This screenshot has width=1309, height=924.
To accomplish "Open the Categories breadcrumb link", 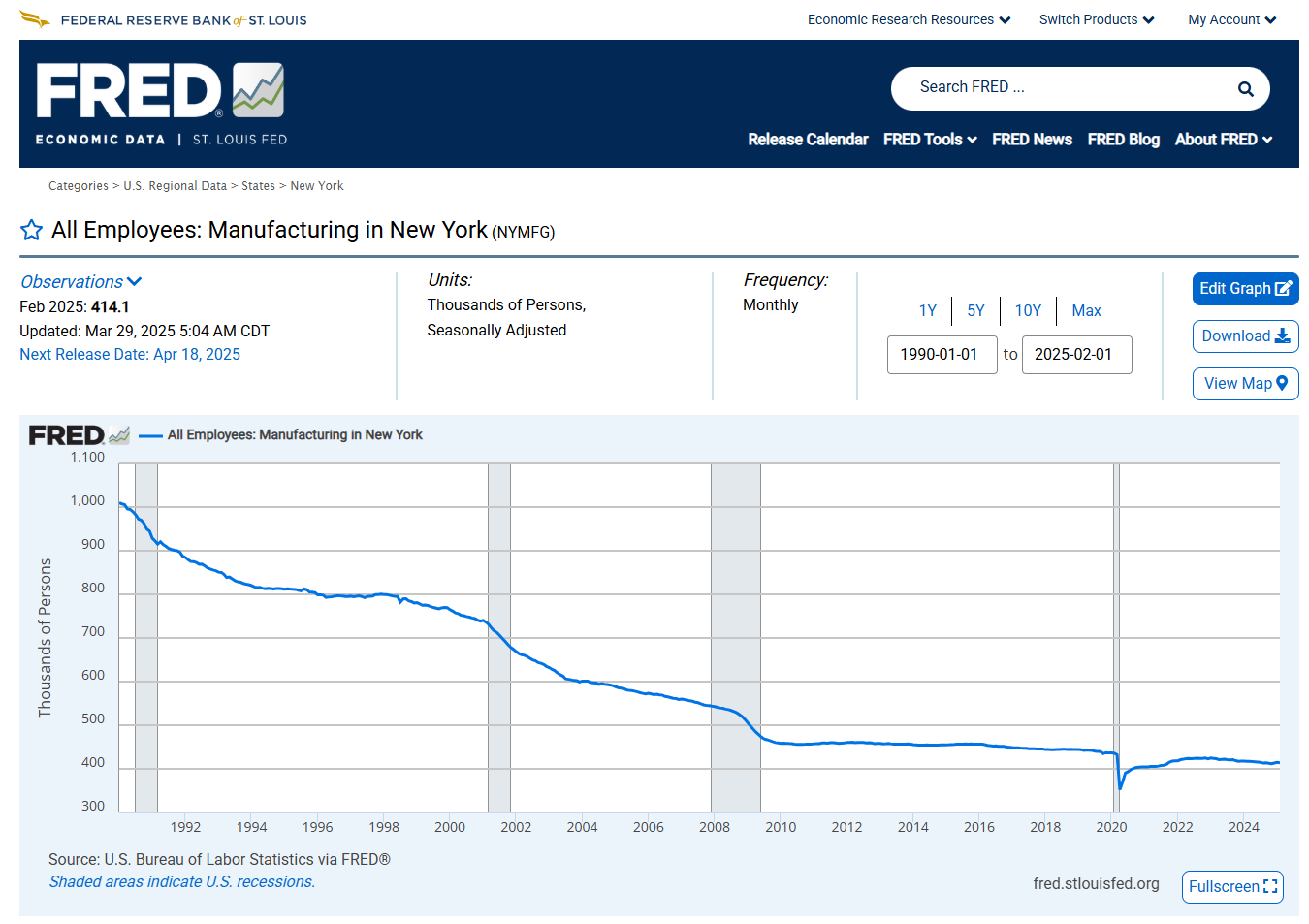I will tap(79, 186).
